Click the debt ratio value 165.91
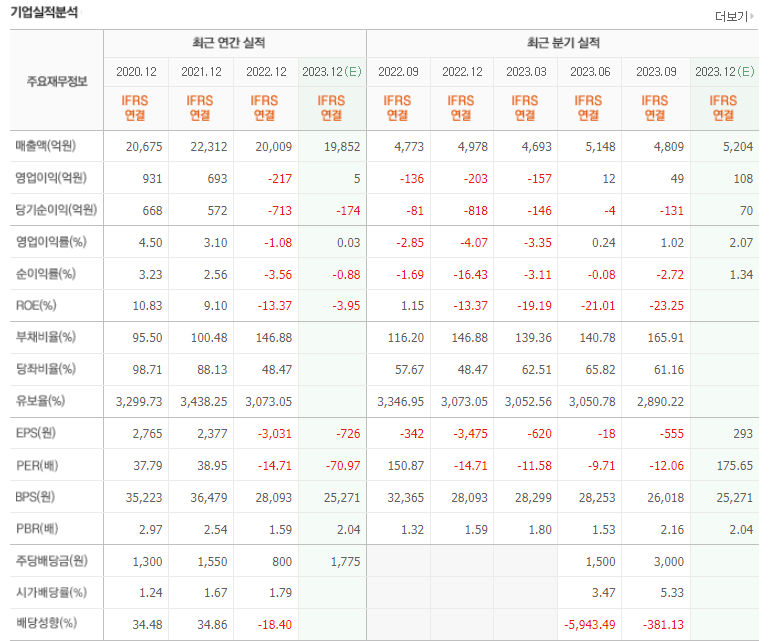Viewport: 773px width, 641px height. [666, 338]
